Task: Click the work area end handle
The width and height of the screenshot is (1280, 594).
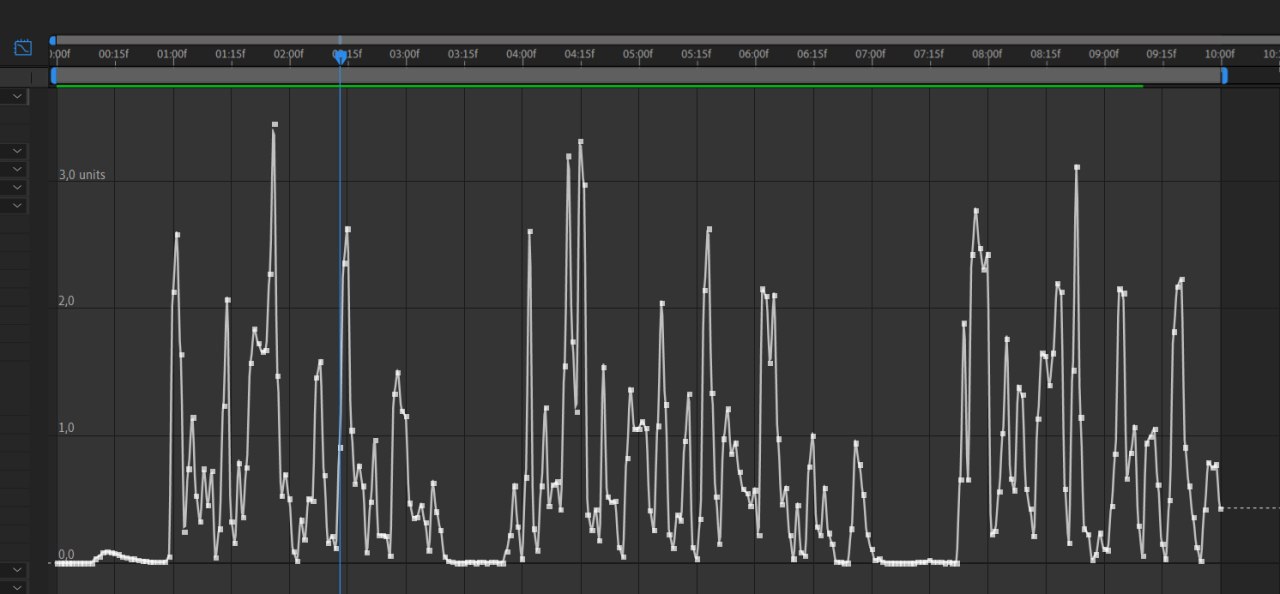Action: click(x=1224, y=75)
